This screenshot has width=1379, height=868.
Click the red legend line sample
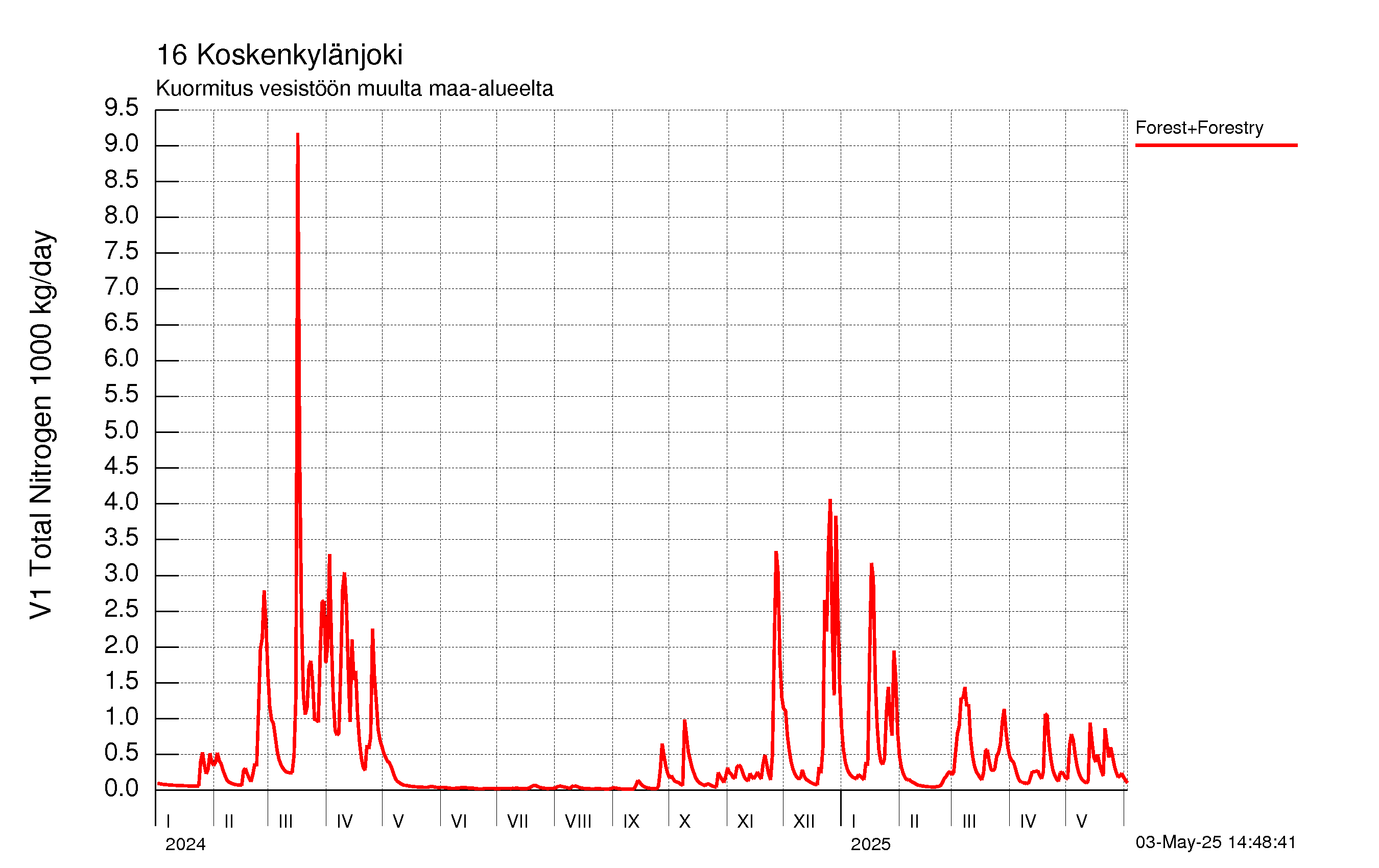coord(1216,146)
